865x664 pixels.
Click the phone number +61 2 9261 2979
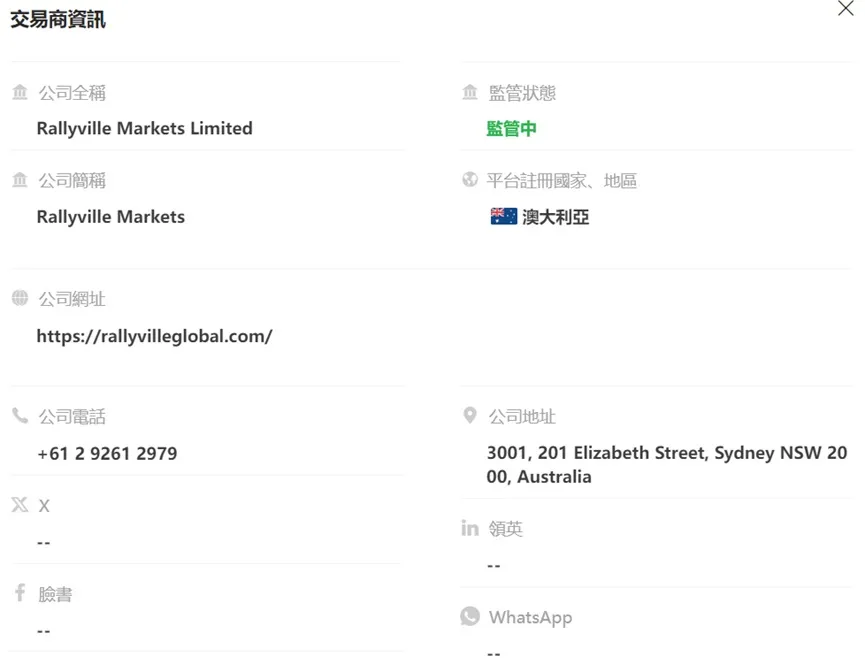coord(107,454)
